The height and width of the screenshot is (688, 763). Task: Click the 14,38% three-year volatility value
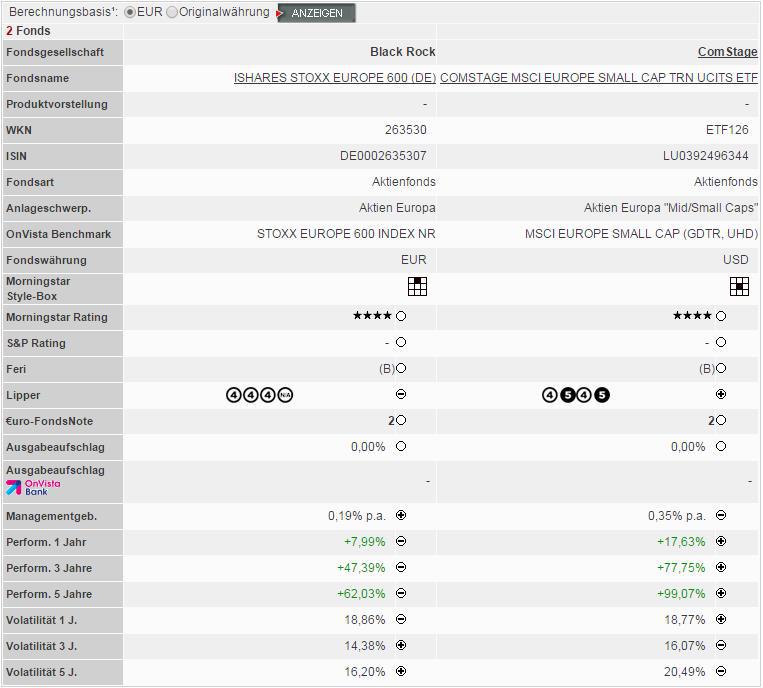364,646
